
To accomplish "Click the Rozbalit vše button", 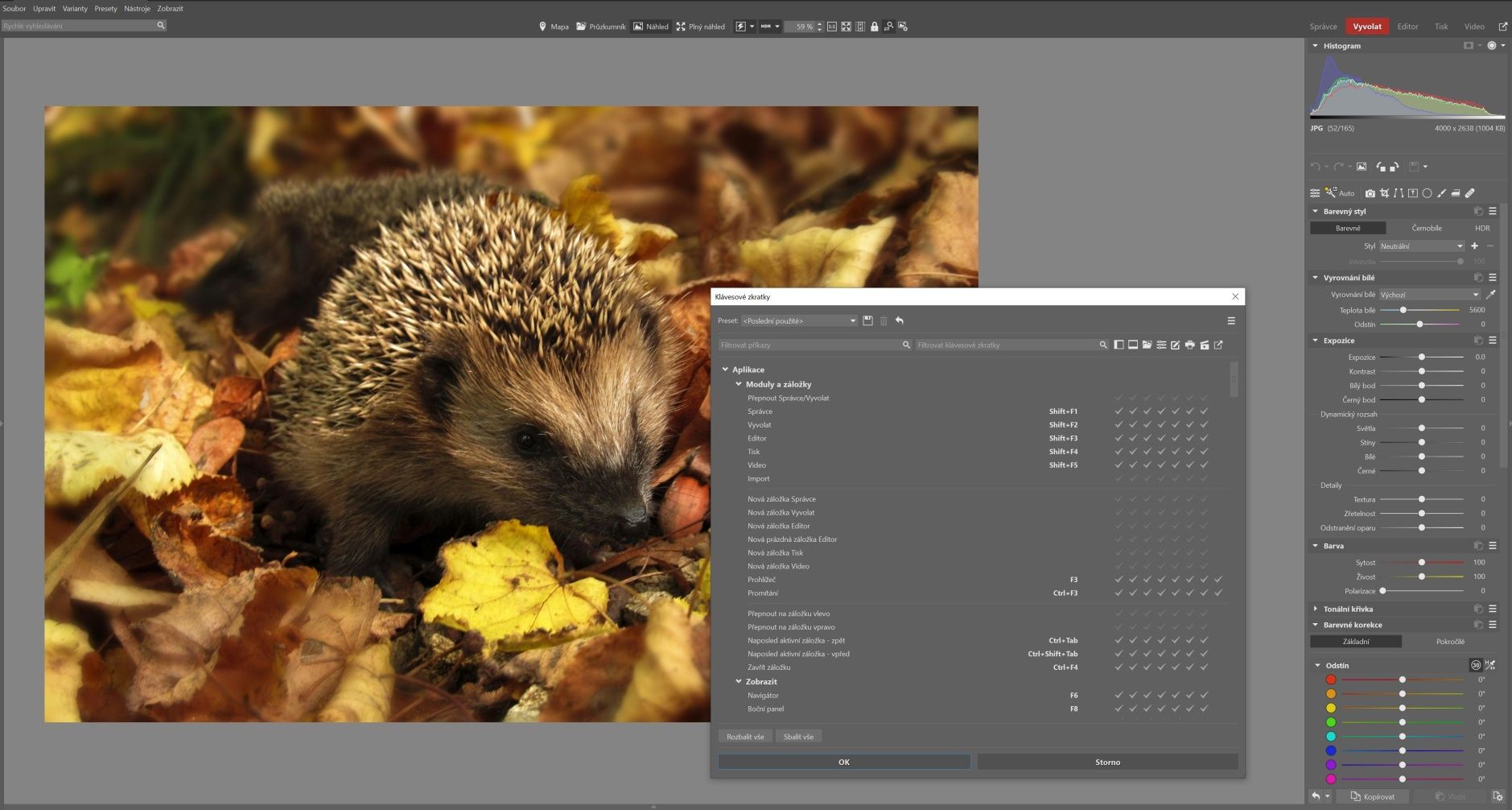I will [745, 737].
